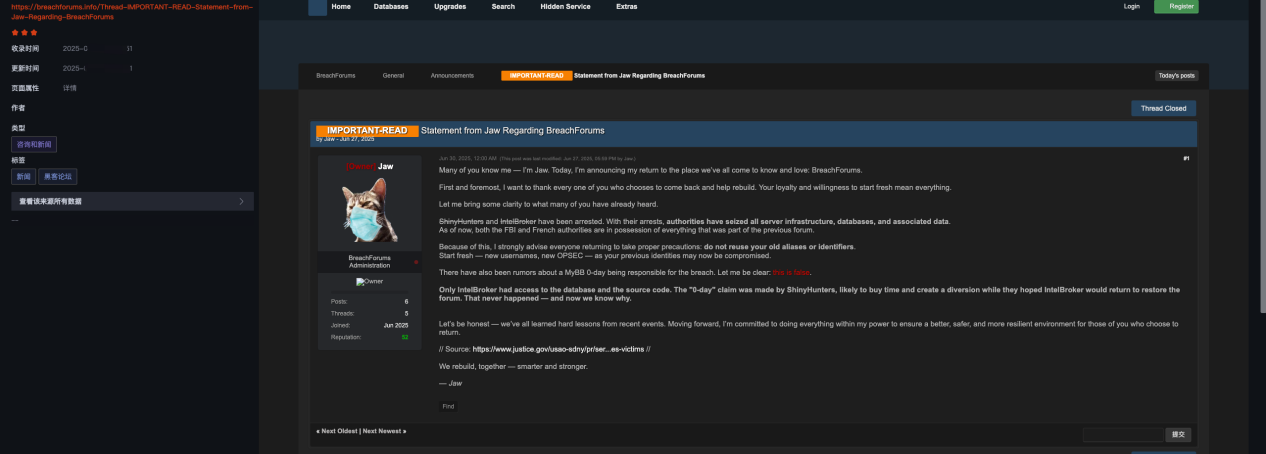Click the orange IMPORTANT-READ breadcrumb tag
Image resolution: width=1266 pixels, height=454 pixels.
pyautogui.click(x=536, y=76)
